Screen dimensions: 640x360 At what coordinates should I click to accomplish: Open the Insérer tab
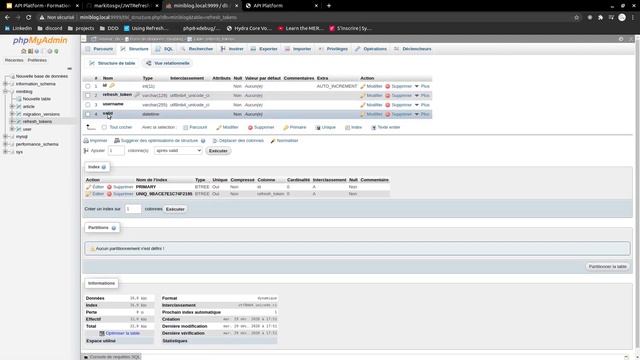click(232, 49)
